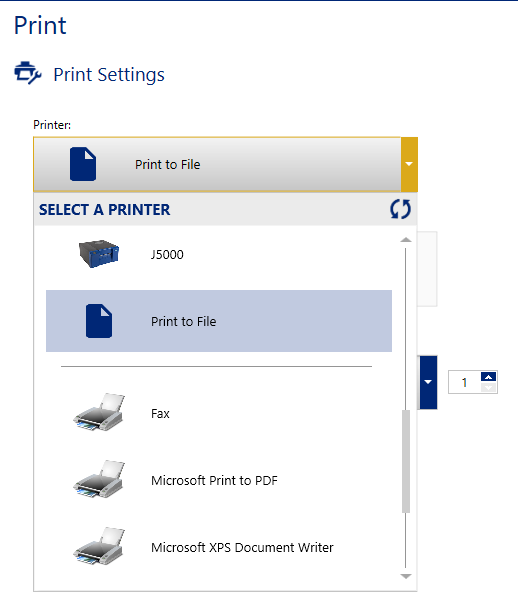The width and height of the screenshot is (518, 603).
Task: Click the scrollbar down arrow in list
Action: click(x=406, y=576)
